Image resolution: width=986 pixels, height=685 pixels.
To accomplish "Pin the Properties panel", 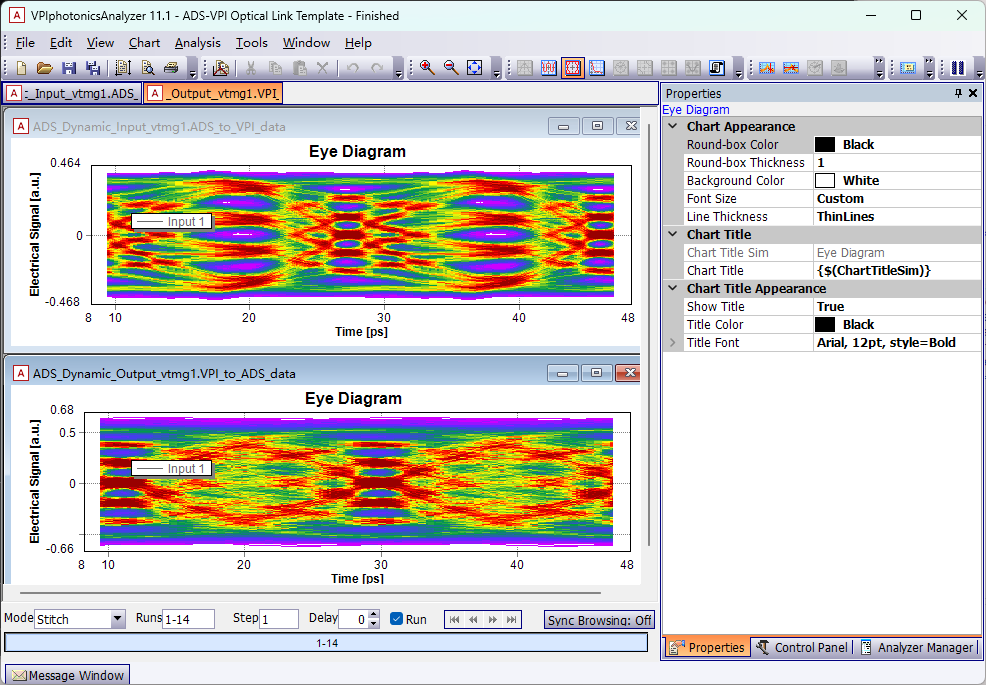I will pos(958,93).
